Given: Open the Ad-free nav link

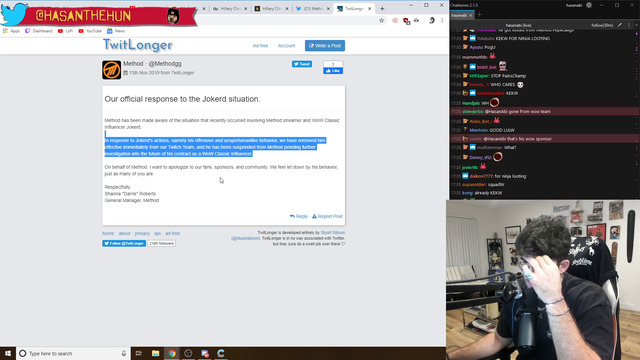Looking at the screenshot, I should pos(260,46).
